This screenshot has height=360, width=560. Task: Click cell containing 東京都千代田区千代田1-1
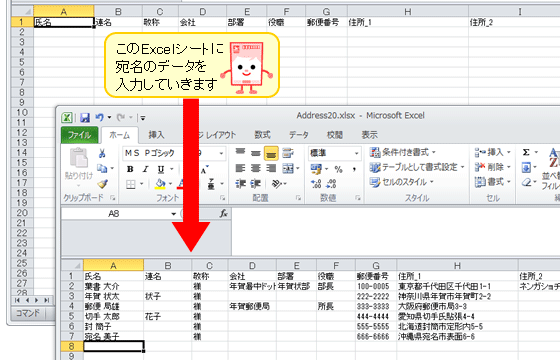click(457, 286)
